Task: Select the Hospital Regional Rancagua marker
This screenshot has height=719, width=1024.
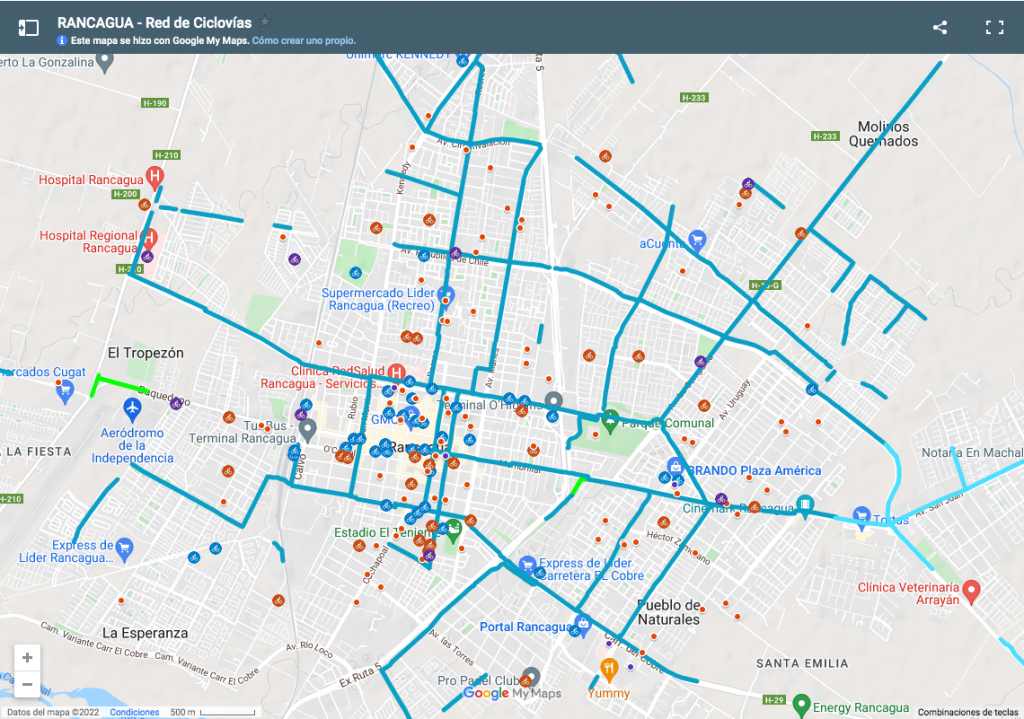Action: [151, 238]
